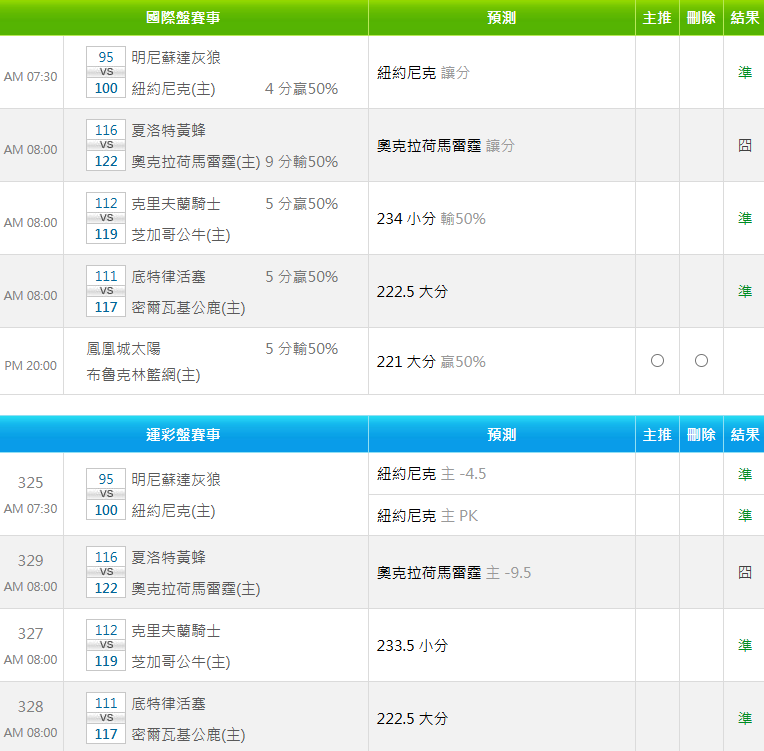This screenshot has width=764, height=751.
Task: Click 刪除 column header in 運彩盤 table
Action: pyautogui.click(x=701, y=435)
